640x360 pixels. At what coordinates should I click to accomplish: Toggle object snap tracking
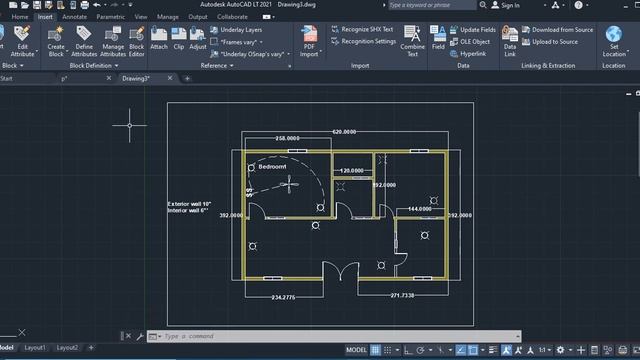(x=461, y=350)
